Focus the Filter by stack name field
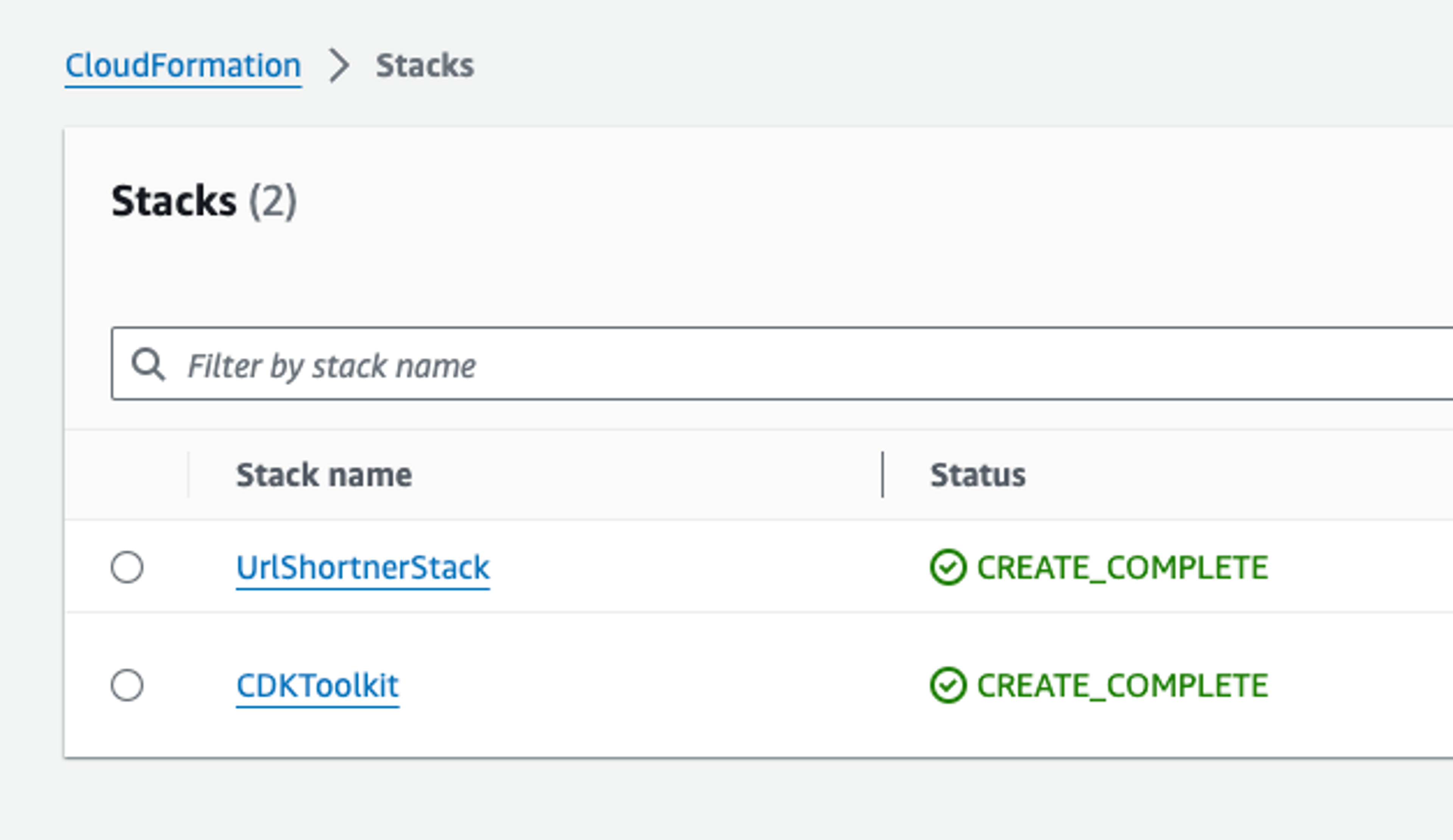The image size is (1453, 840). (750, 364)
